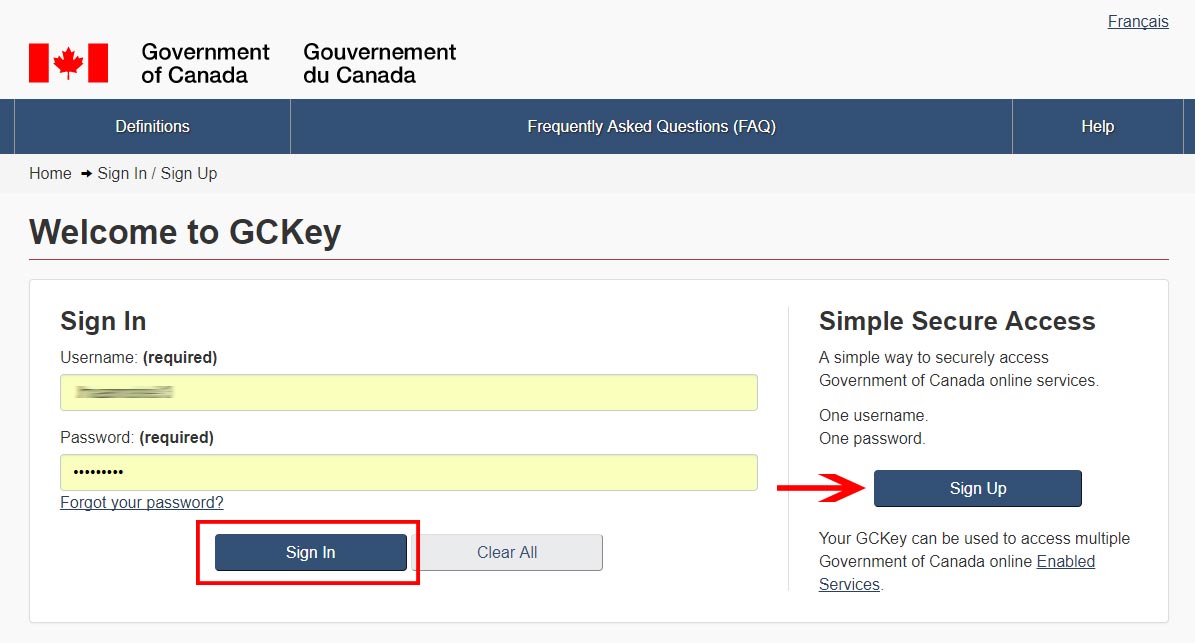Open the Help menu item

[x=1097, y=127]
